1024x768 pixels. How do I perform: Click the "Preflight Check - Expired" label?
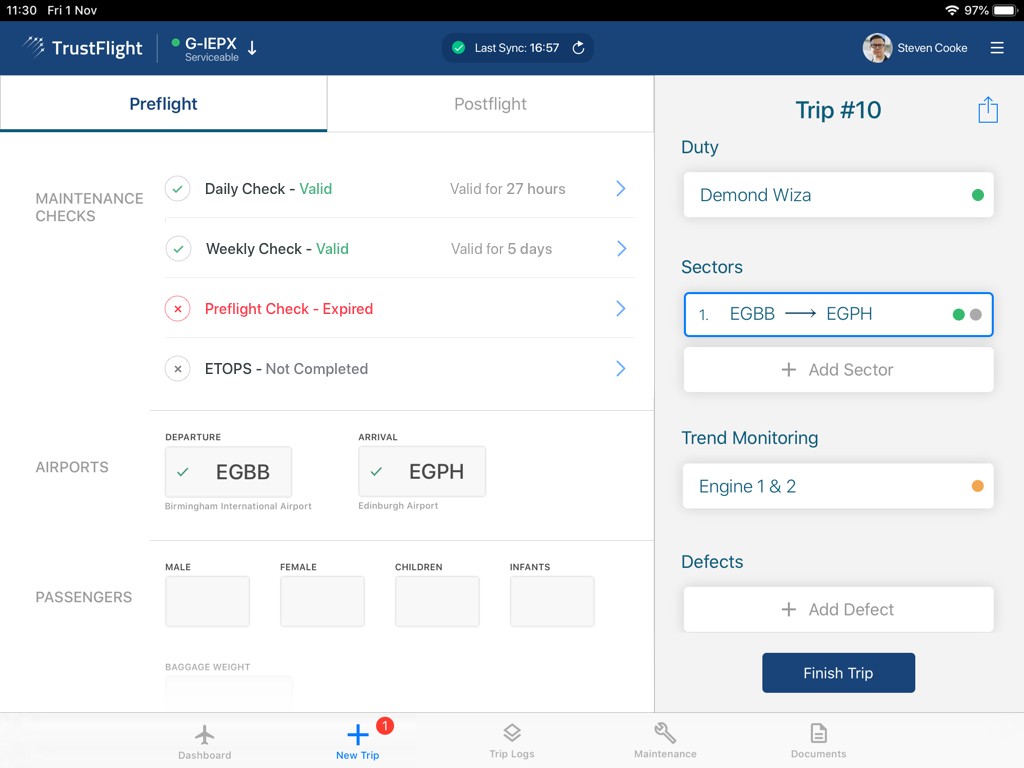[289, 309]
